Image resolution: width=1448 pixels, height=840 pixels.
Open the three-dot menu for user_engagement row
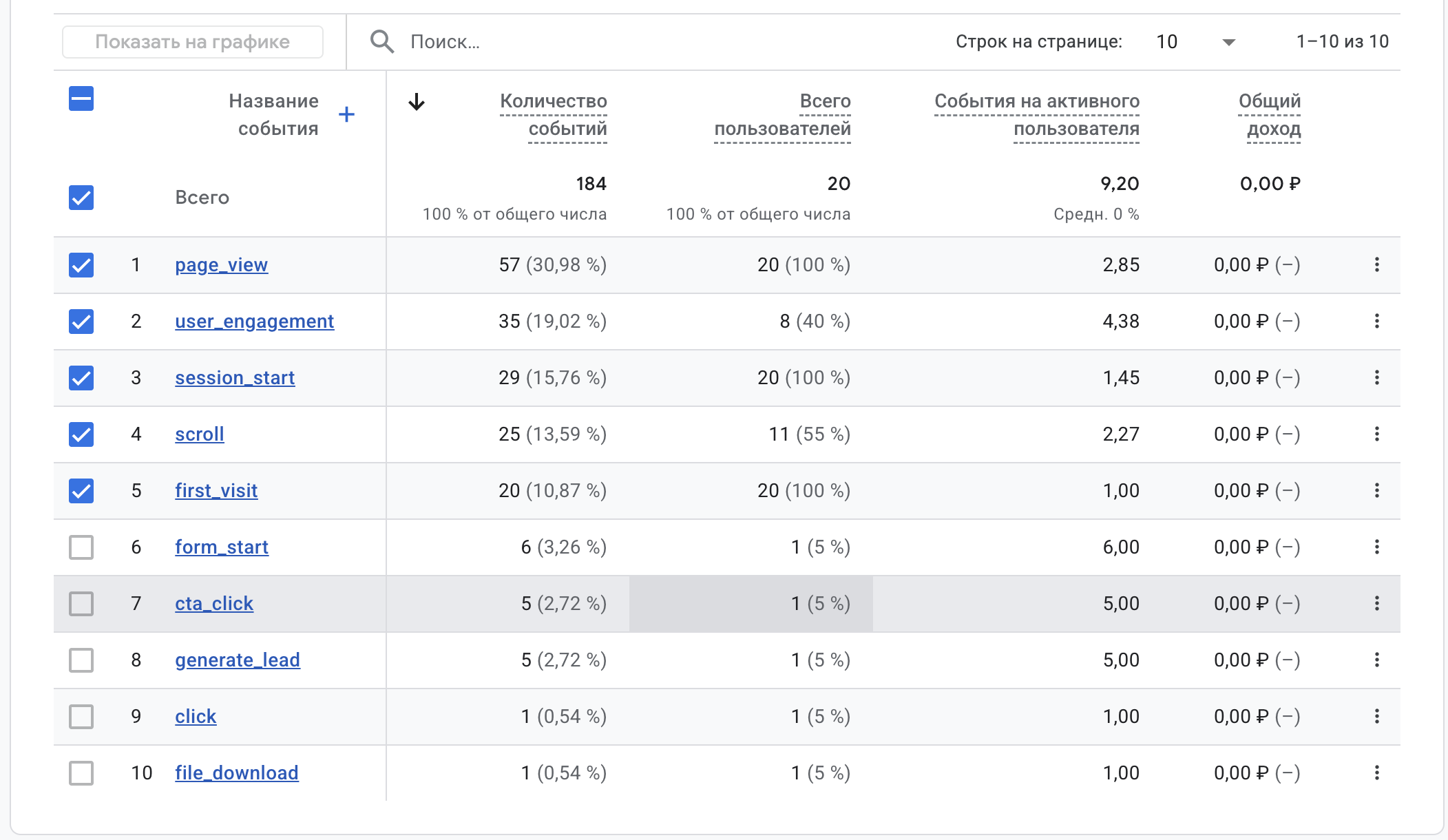click(x=1377, y=321)
